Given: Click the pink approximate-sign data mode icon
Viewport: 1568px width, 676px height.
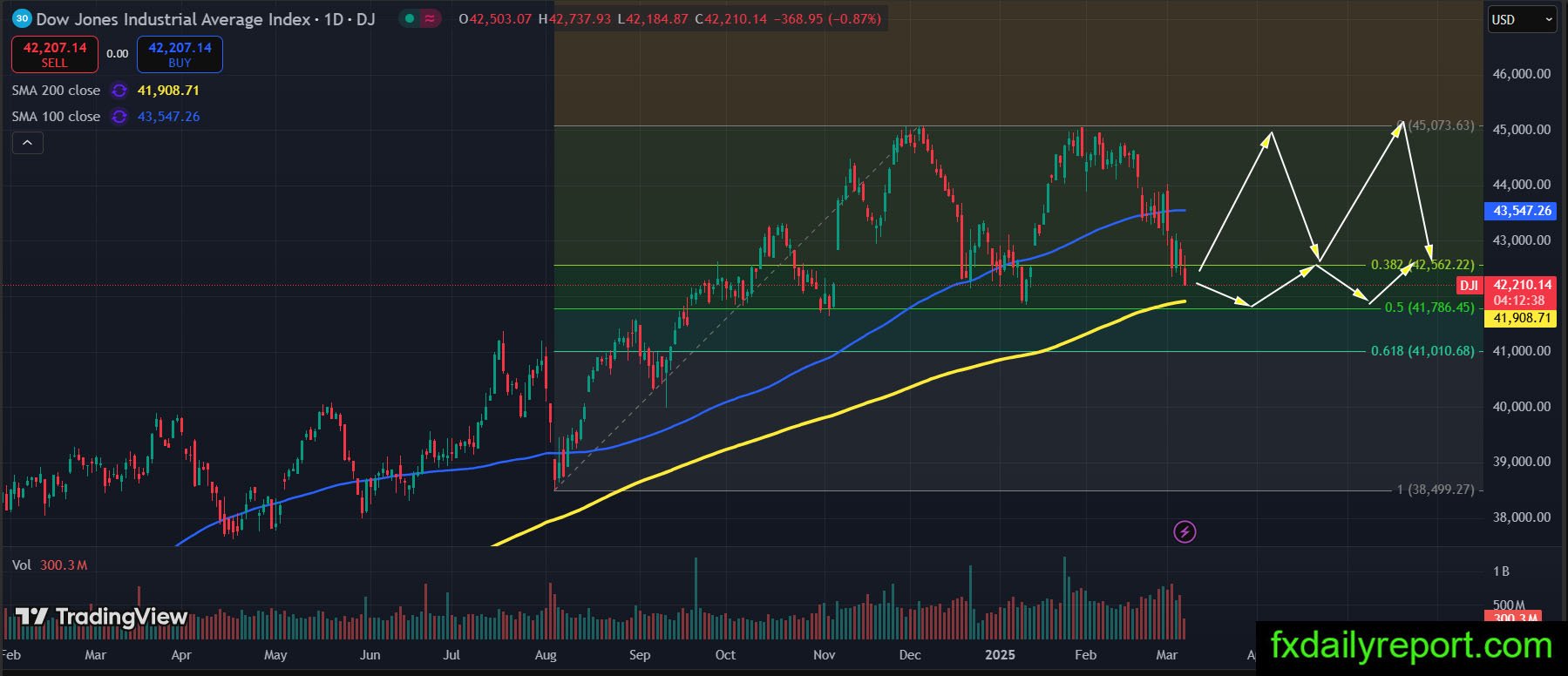Looking at the screenshot, I should click(x=430, y=18).
